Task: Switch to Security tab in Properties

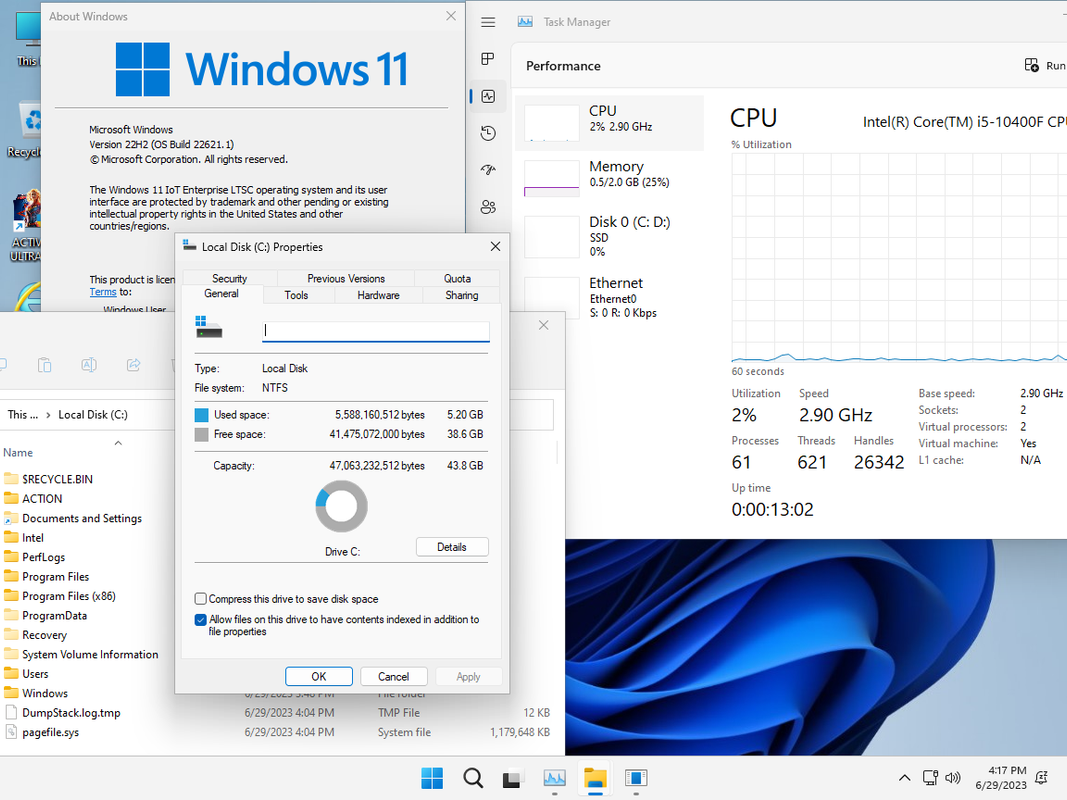Action: (x=229, y=278)
